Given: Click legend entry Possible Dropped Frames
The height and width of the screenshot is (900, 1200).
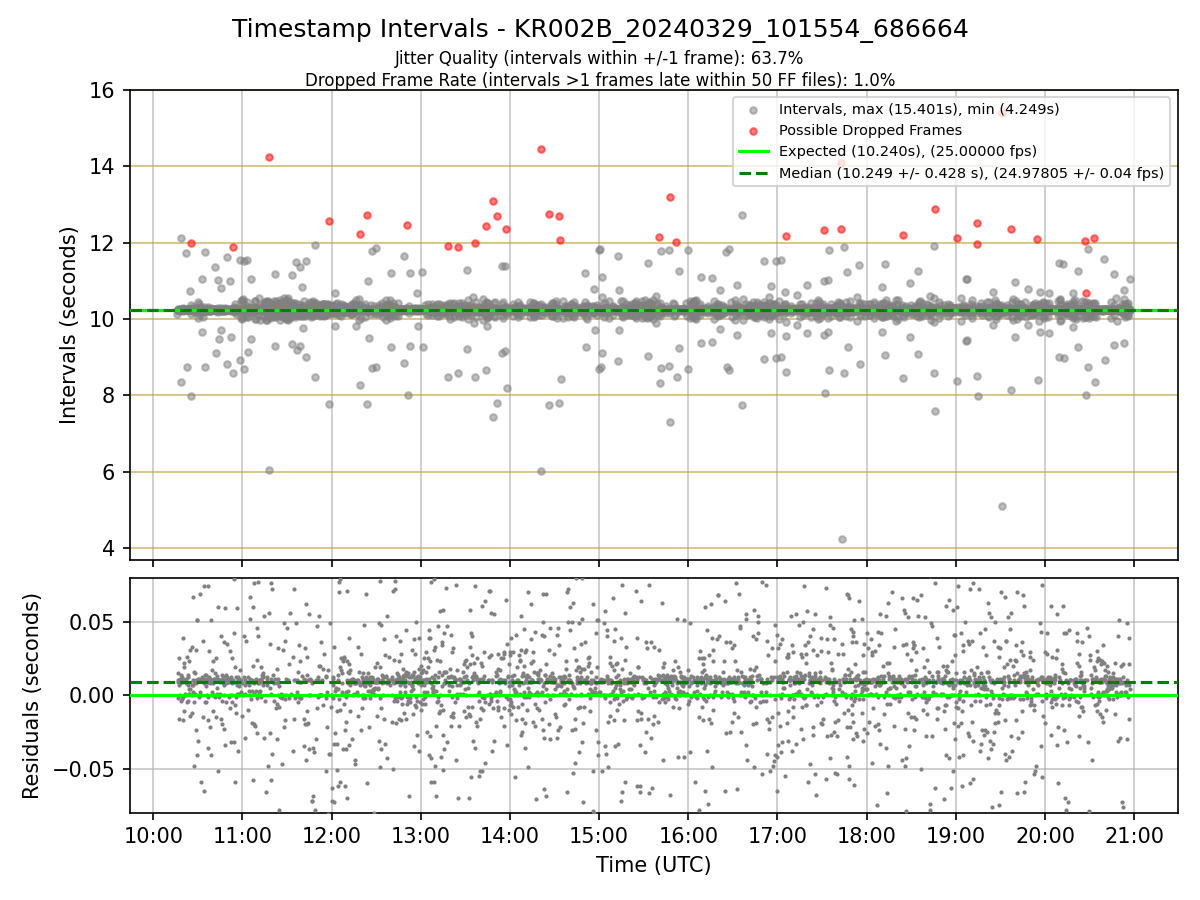Looking at the screenshot, I should click(x=870, y=130).
